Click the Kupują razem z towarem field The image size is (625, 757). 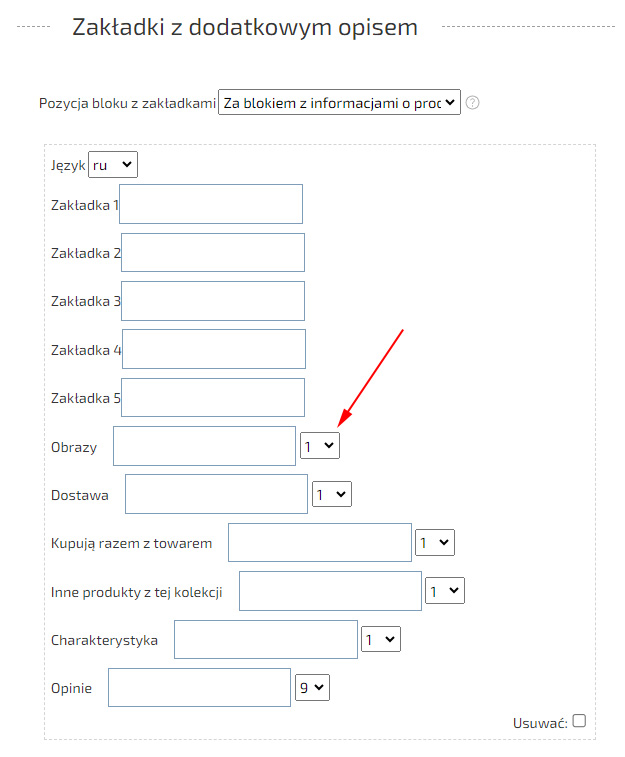click(x=320, y=543)
